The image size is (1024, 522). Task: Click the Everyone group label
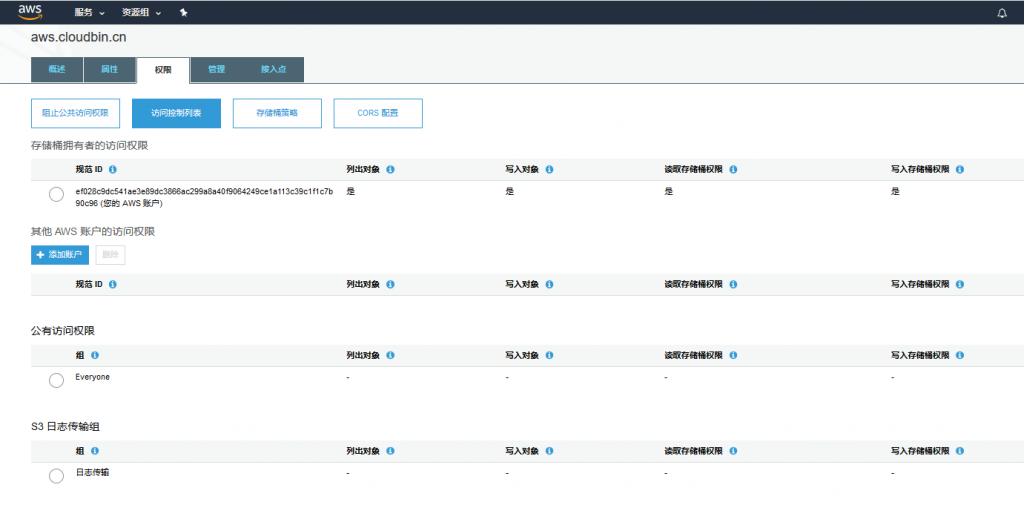pyautogui.click(x=93, y=378)
